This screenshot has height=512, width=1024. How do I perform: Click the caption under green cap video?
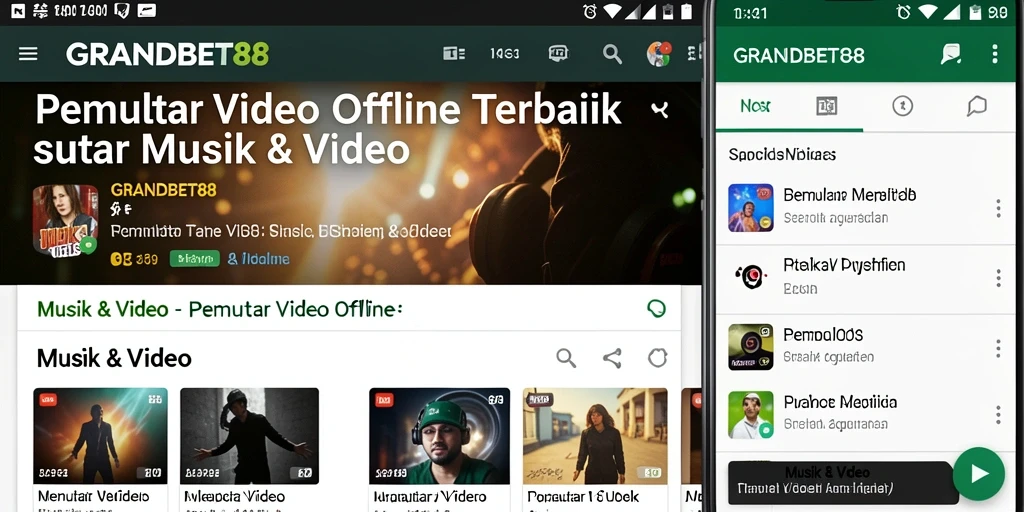point(430,497)
